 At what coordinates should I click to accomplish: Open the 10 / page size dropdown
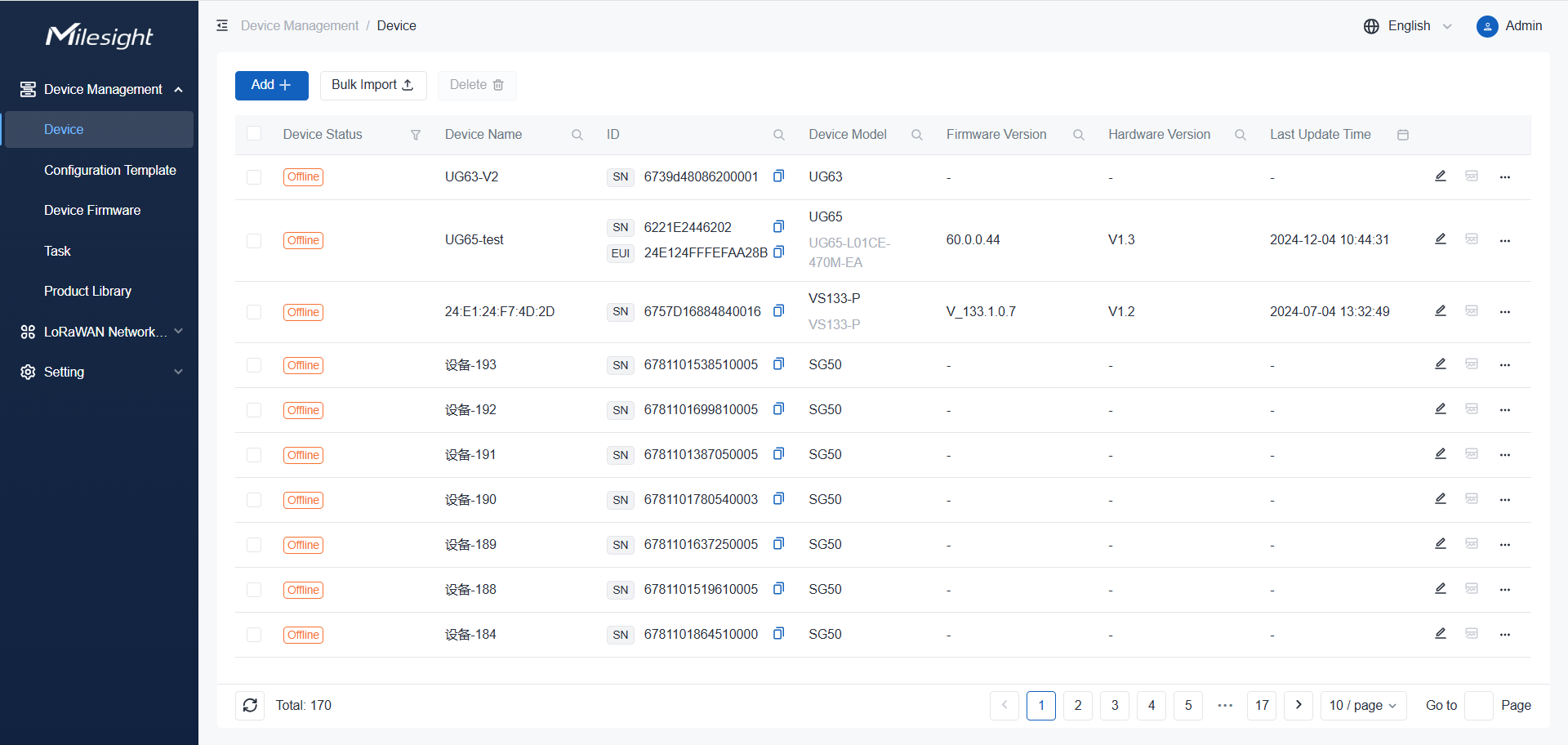(x=1363, y=705)
